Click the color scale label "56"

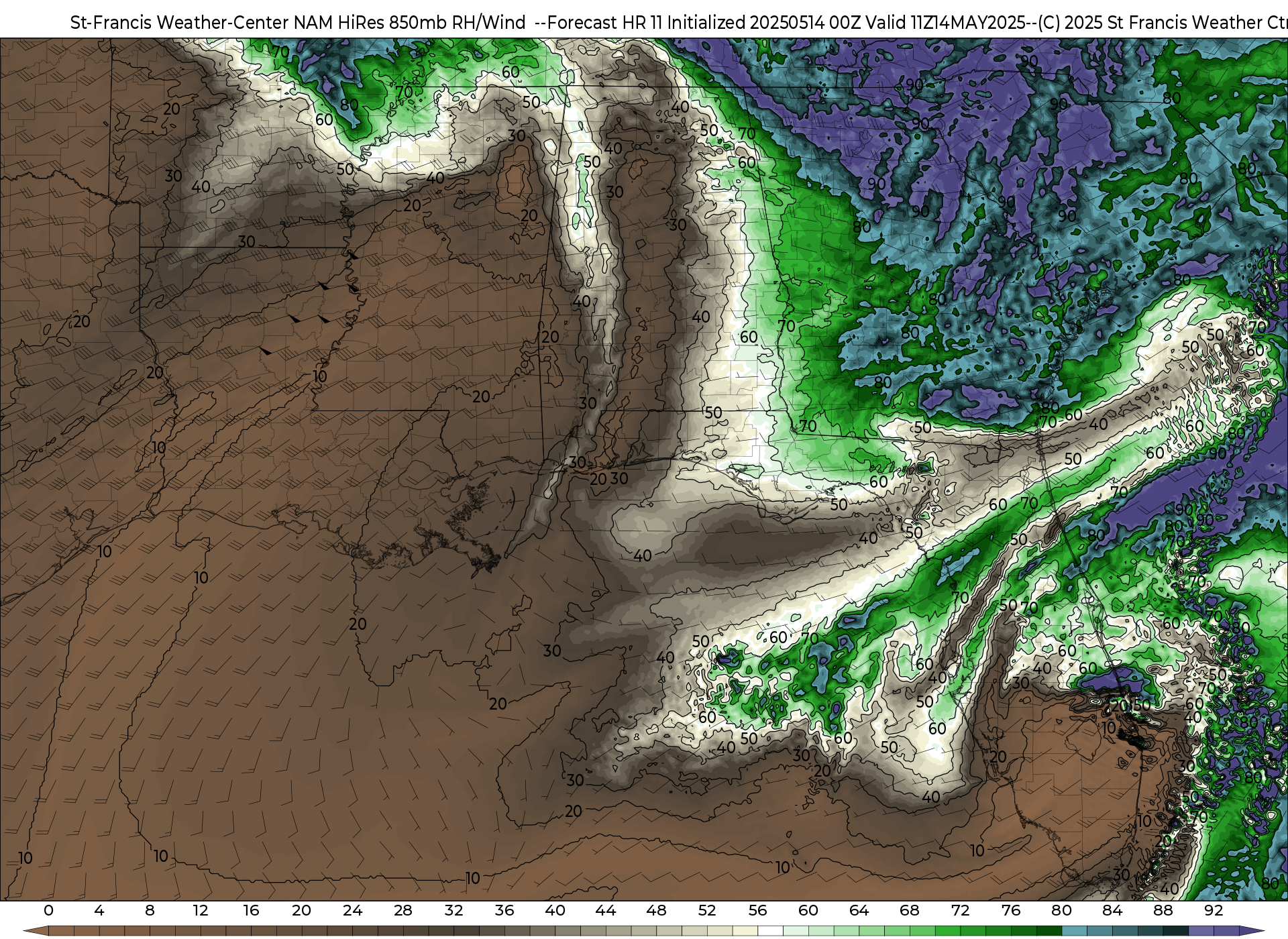[x=757, y=910]
